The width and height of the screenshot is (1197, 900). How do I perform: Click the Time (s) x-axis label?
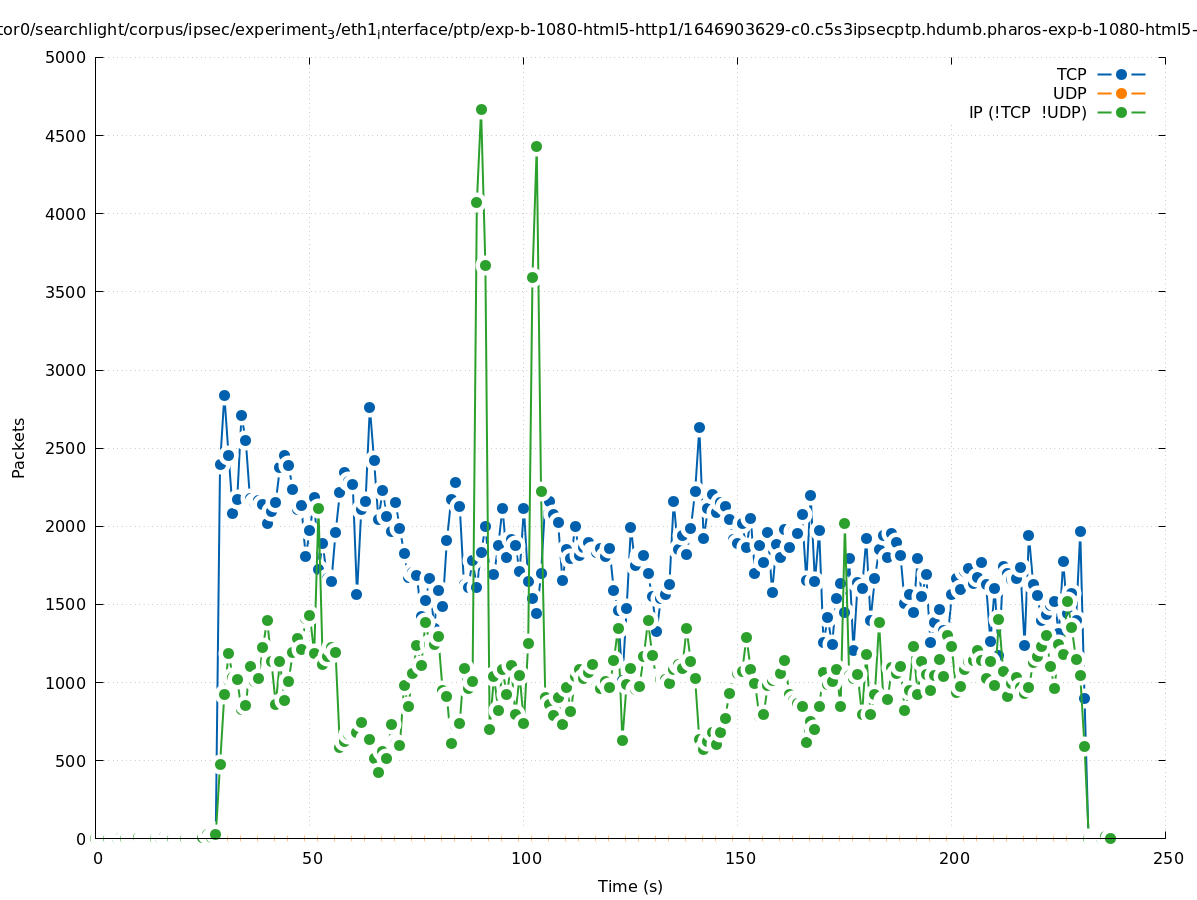tap(630, 886)
